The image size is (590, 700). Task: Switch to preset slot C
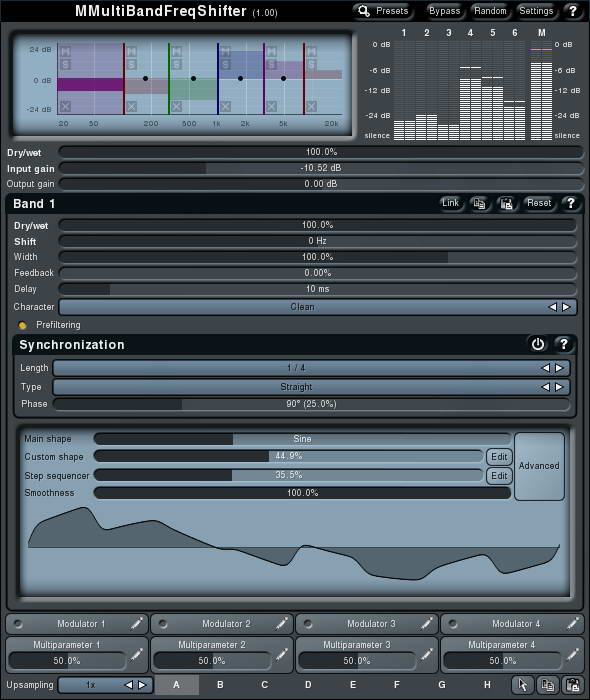click(265, 684)
